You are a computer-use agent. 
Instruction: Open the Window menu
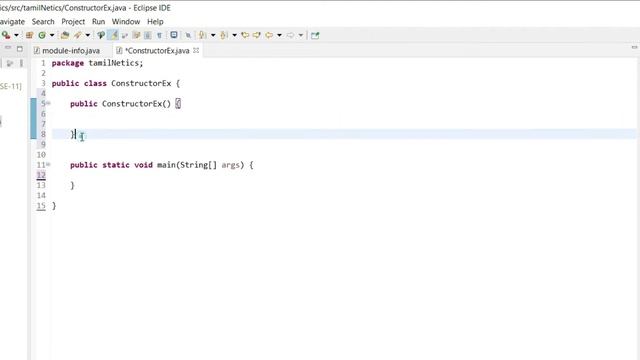(126, 22)
